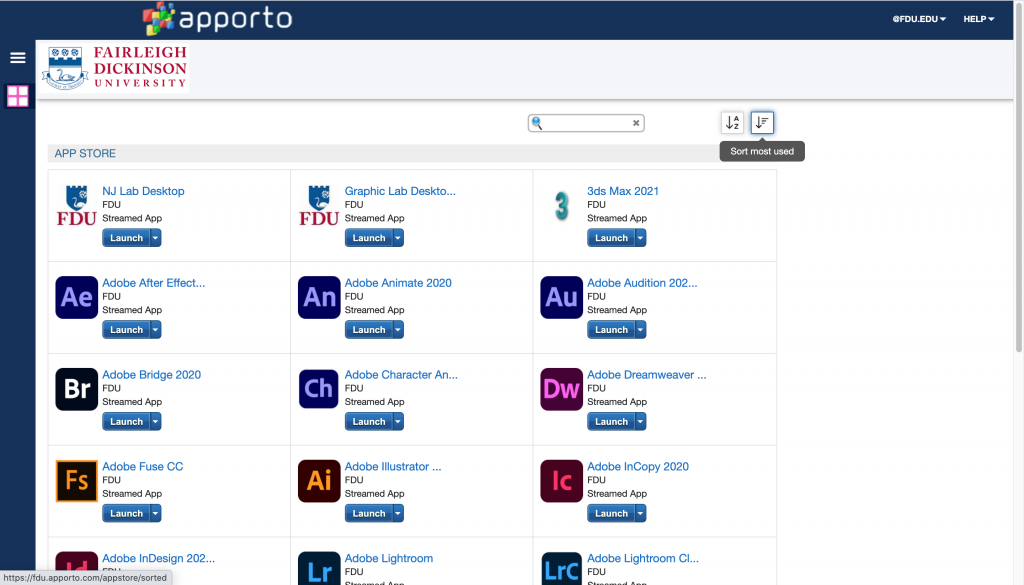Launch Adobe Dreamweaver

click(611, 422)
